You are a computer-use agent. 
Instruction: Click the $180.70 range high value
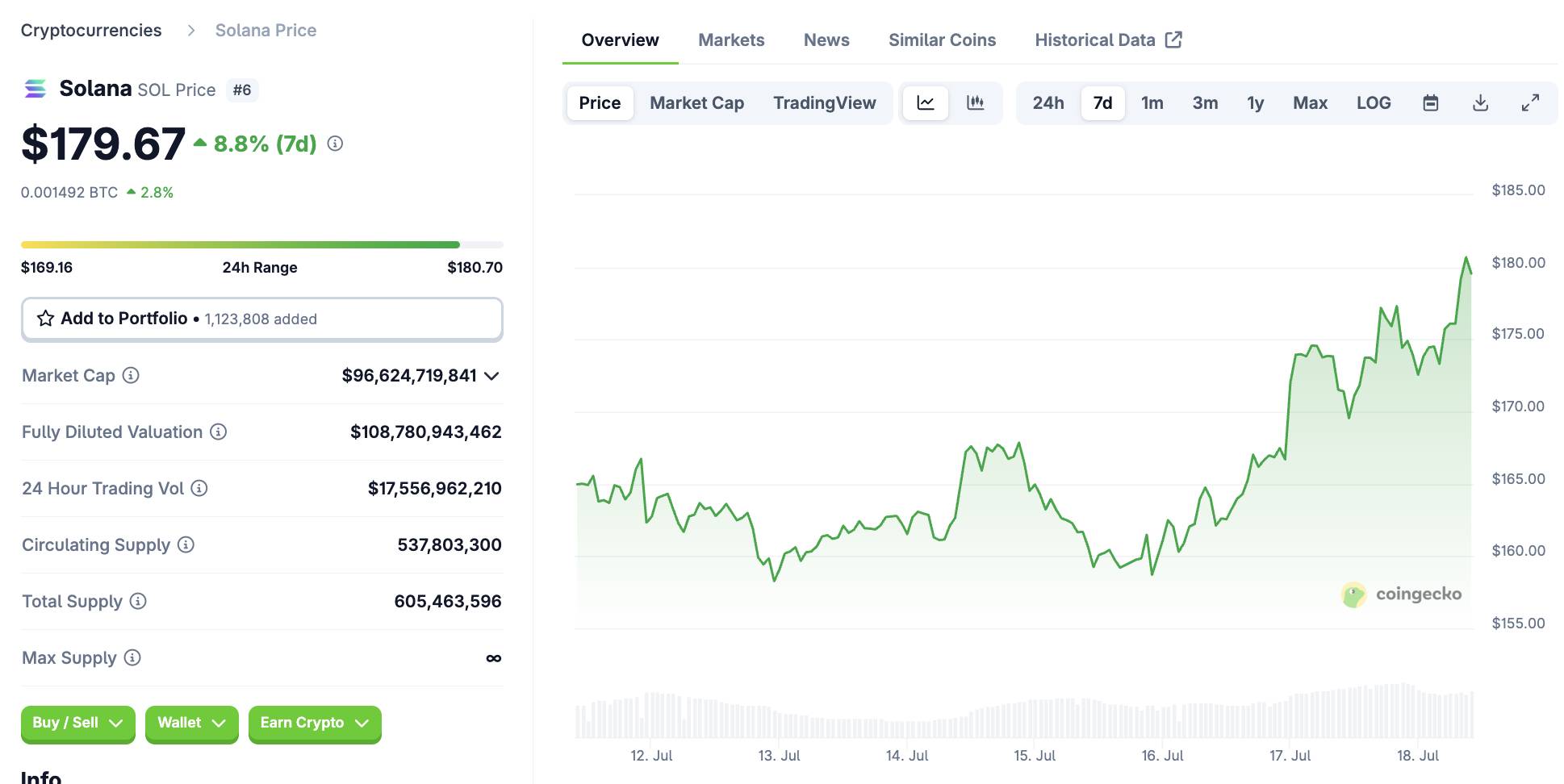(x=475, y=267)
